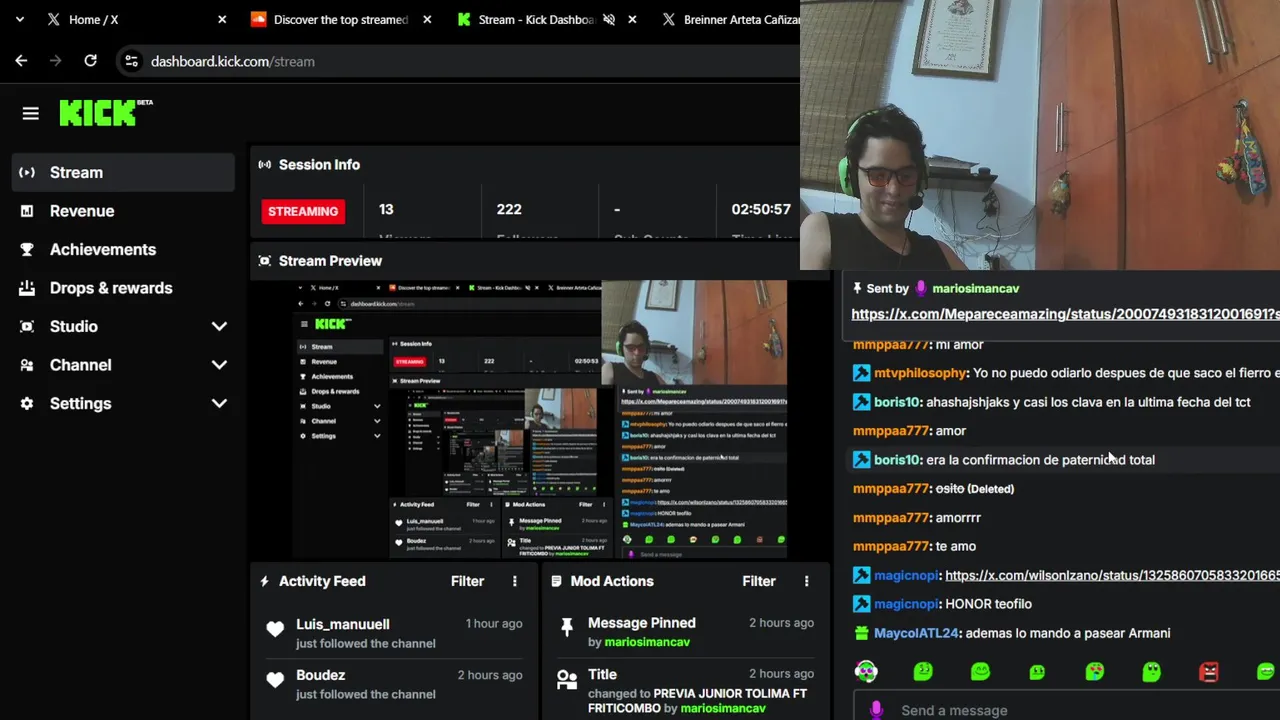Screen dimensions: 1280x720
Task: Click the Achievements trophy icon
Action: 27,249
